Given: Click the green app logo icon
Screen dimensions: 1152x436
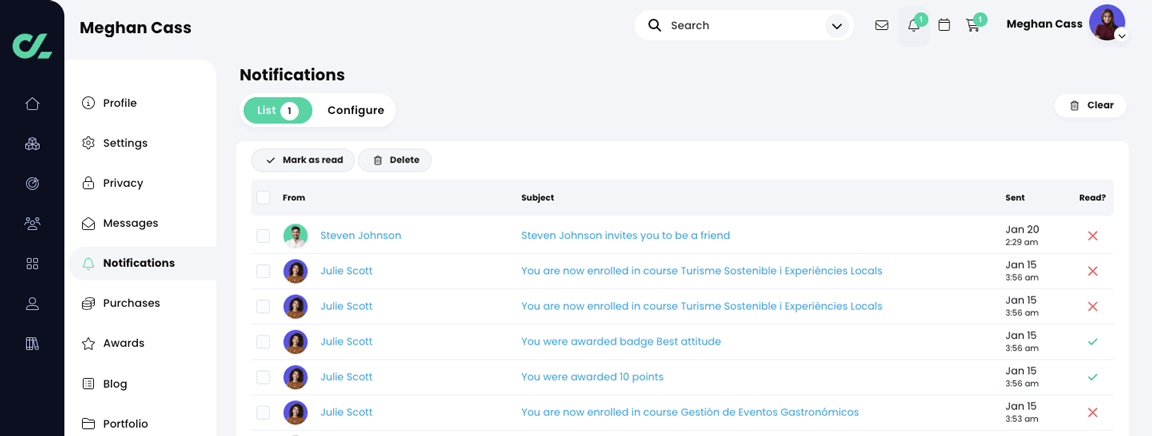Looking at the screenshot, I should pyautogui.click(x=32, y=45).
